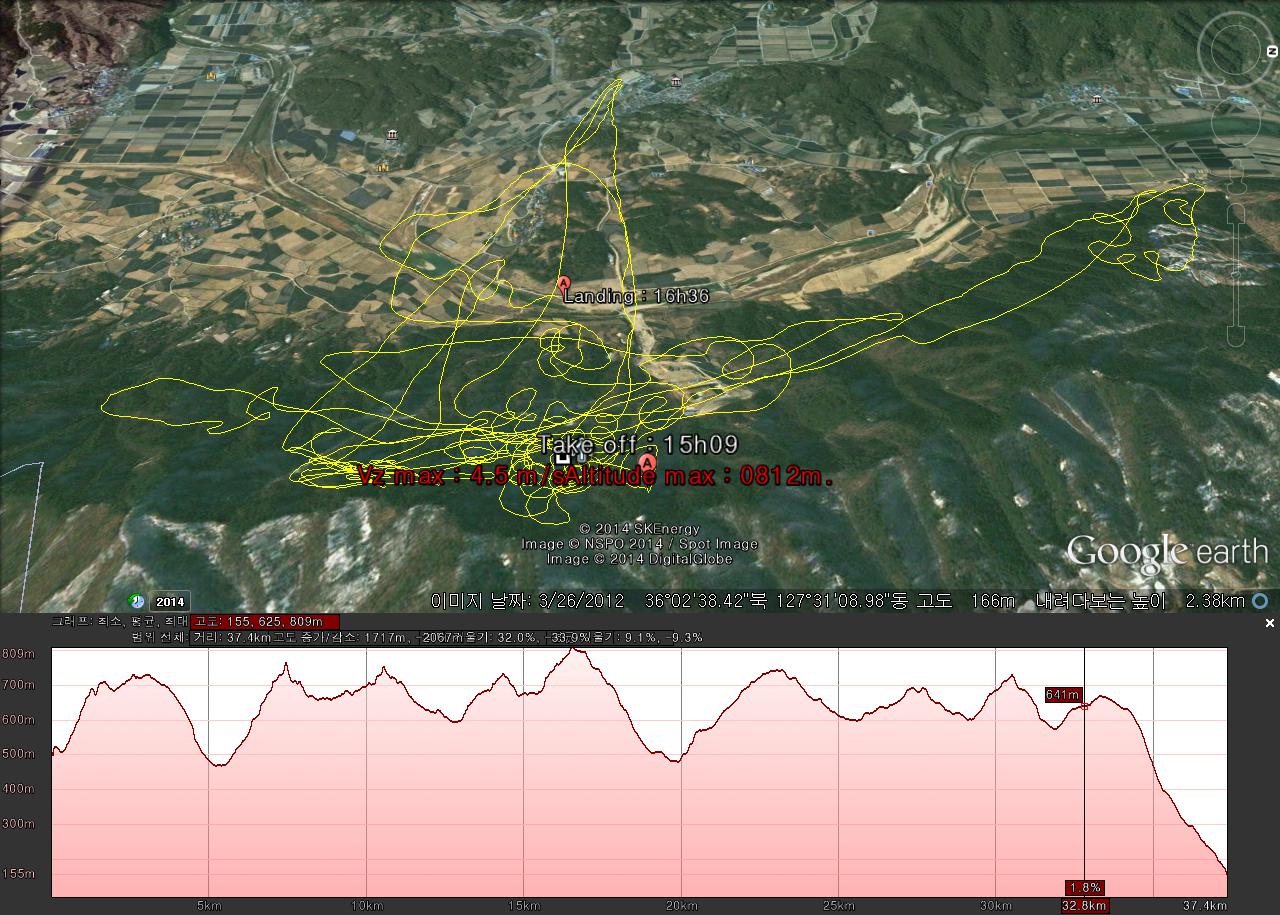Click the imagery date 3/26/2012 in status bar
The width and height of the screenshot is (1280, 915).
point(580,601)
